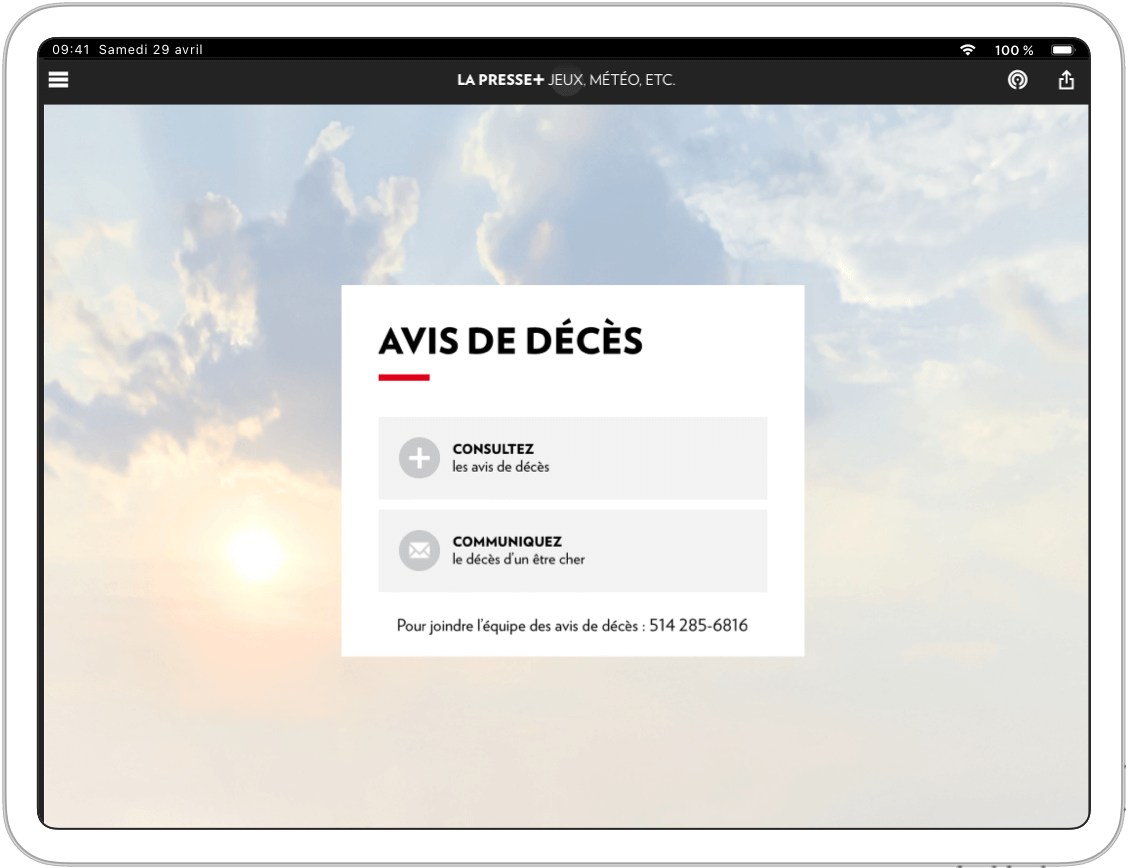Tap the 09:41 clock in status bar
The width and height of the screenshot is (1128, 868).
(71, 50)
